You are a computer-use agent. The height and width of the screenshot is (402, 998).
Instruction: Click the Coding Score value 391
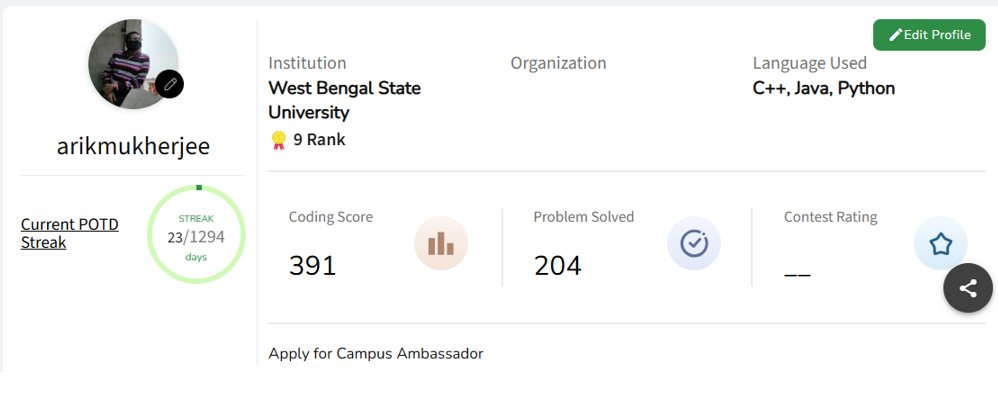point(312,266)
